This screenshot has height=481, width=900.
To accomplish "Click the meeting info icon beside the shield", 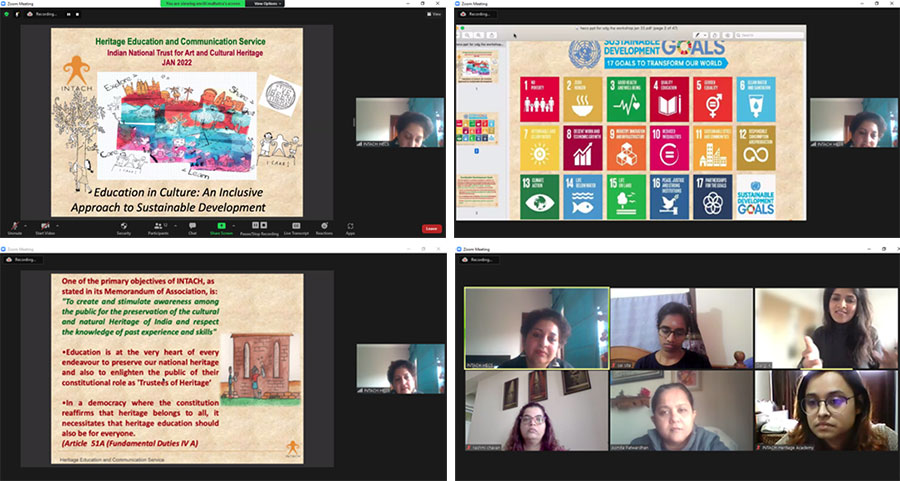I will point(17,14).
